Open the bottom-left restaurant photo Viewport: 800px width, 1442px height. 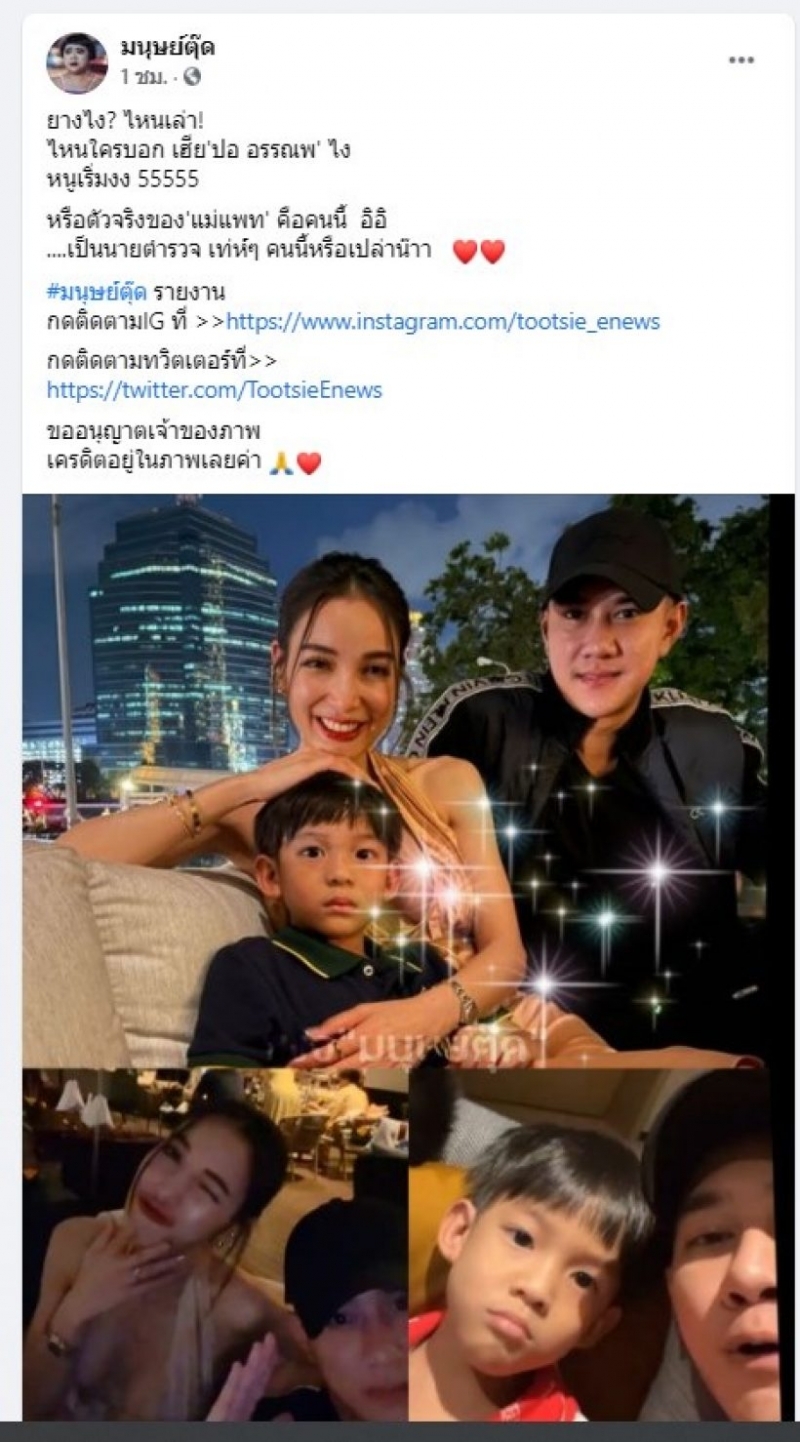pyautogui.click(x=215, y=1244)
